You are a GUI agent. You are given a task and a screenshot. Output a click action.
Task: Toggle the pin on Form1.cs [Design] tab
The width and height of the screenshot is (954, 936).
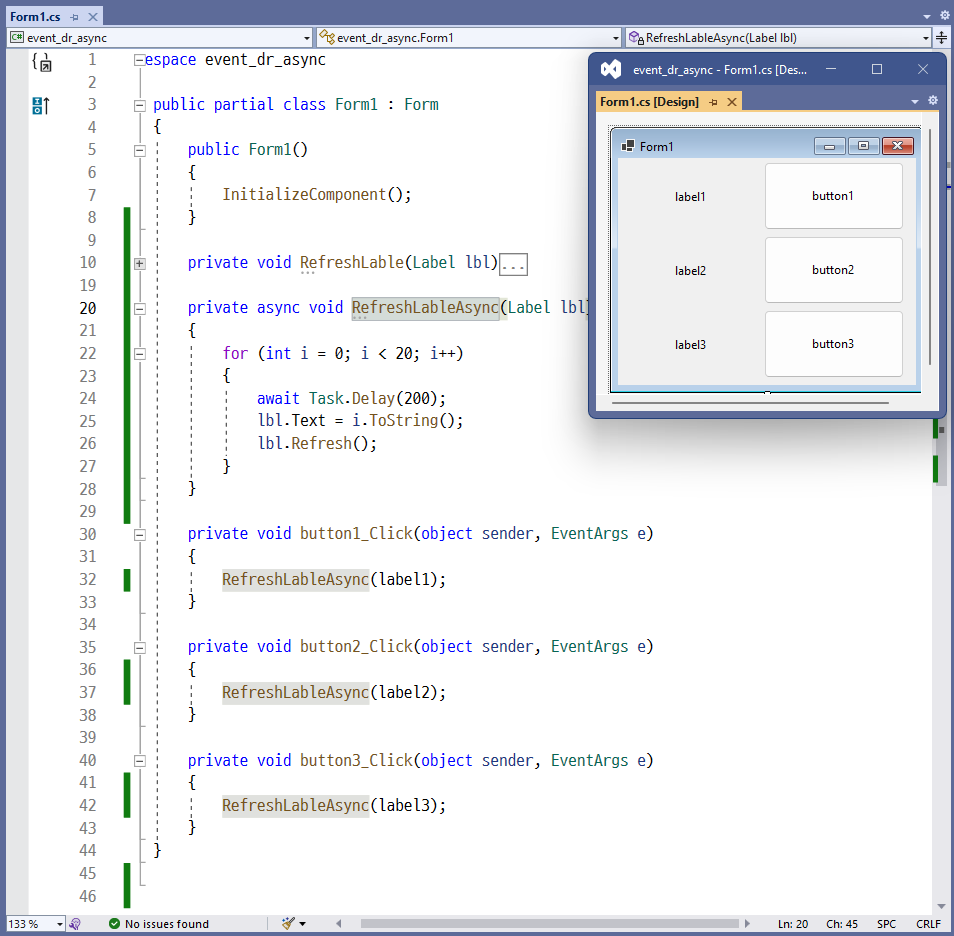(x=713, y=101)
